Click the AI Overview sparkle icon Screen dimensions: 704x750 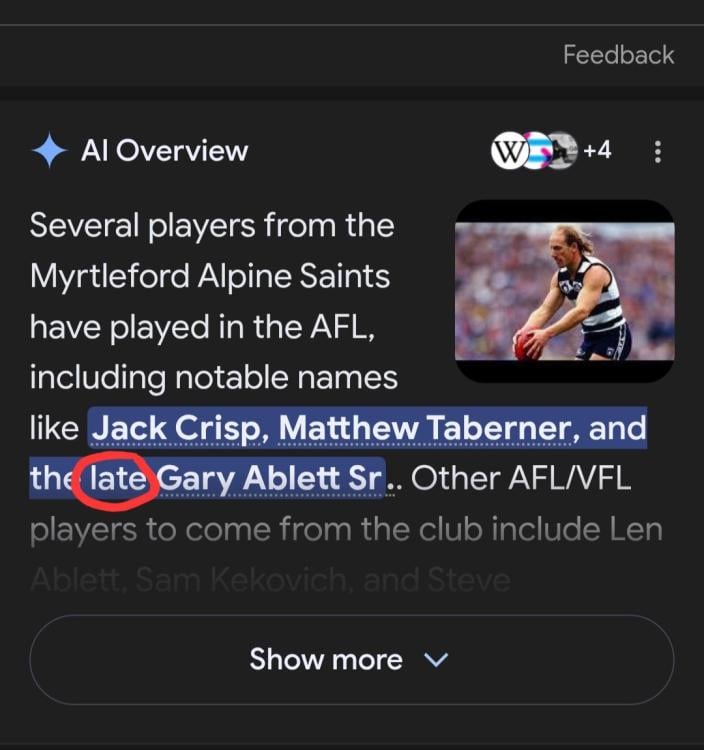49,151
